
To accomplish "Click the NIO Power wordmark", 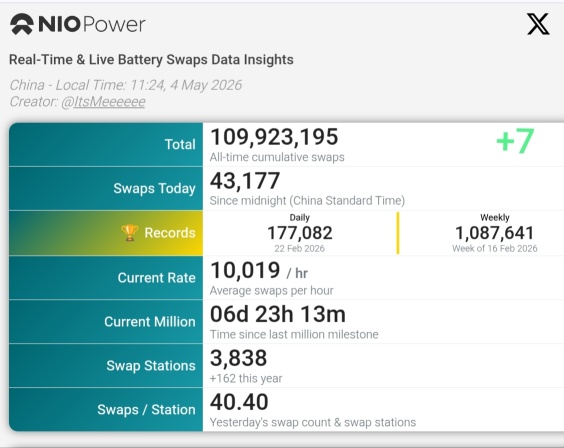I will (92, 24).
